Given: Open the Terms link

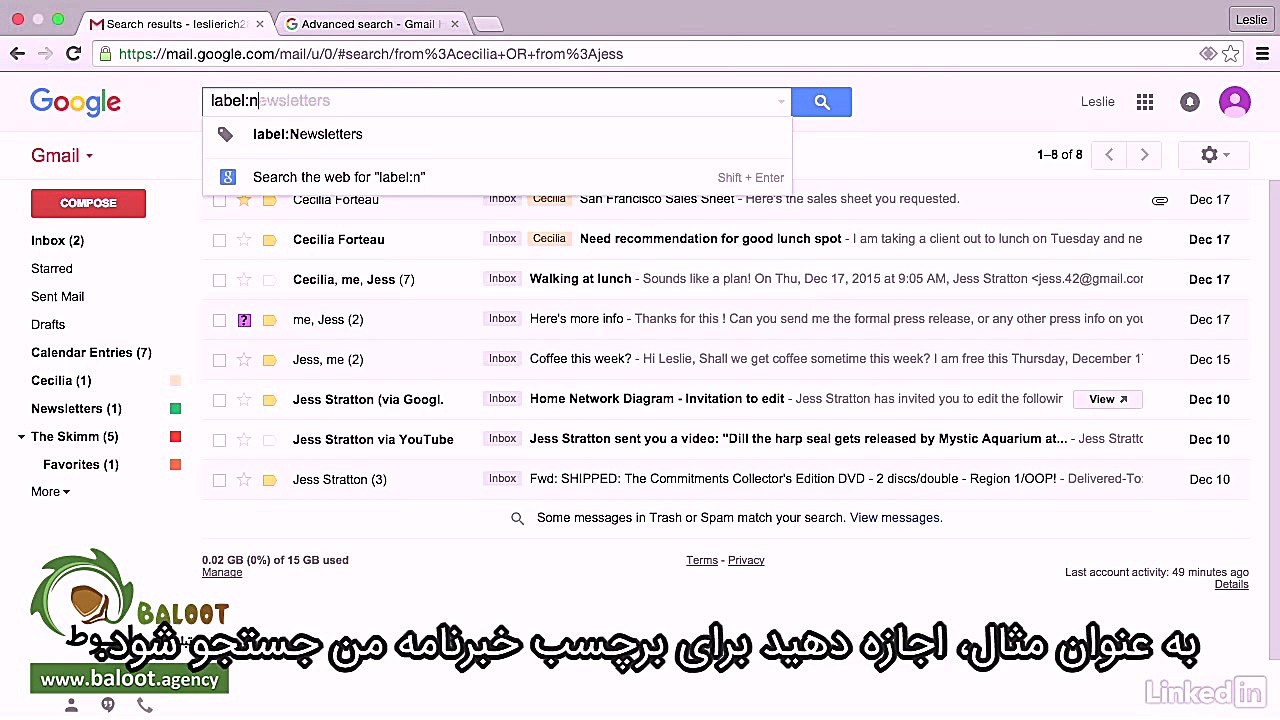Looking at the screenshot, I should (x=702, y=561).
